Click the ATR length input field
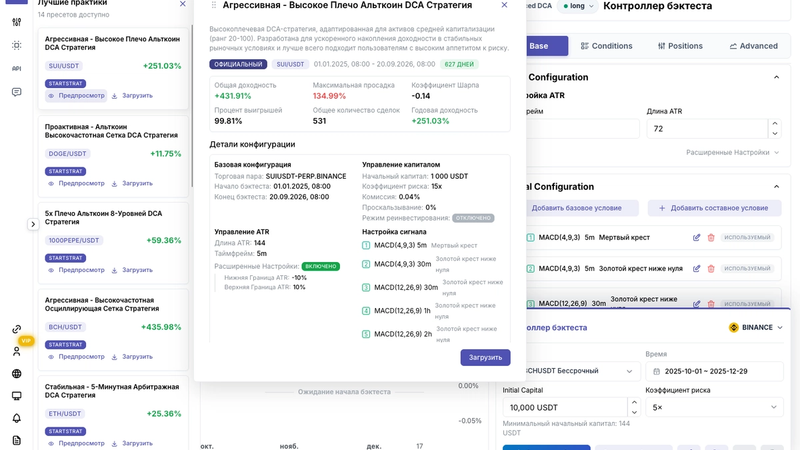Screen dimensions: 800x450 [x=707, y=129]
